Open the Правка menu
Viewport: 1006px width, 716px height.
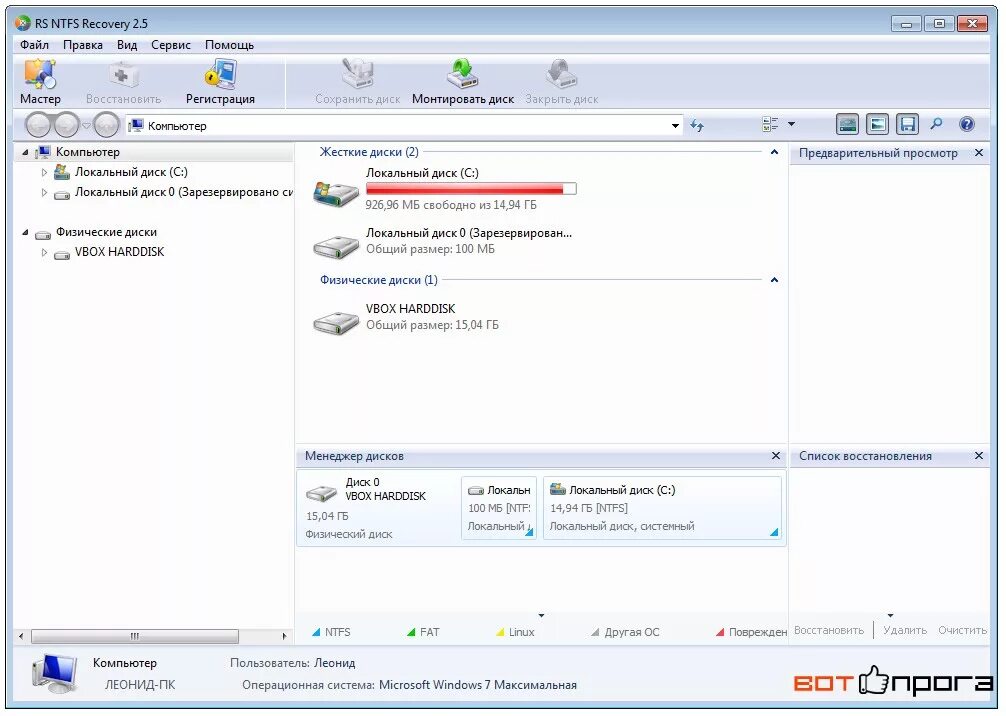(x=83, y=45)
